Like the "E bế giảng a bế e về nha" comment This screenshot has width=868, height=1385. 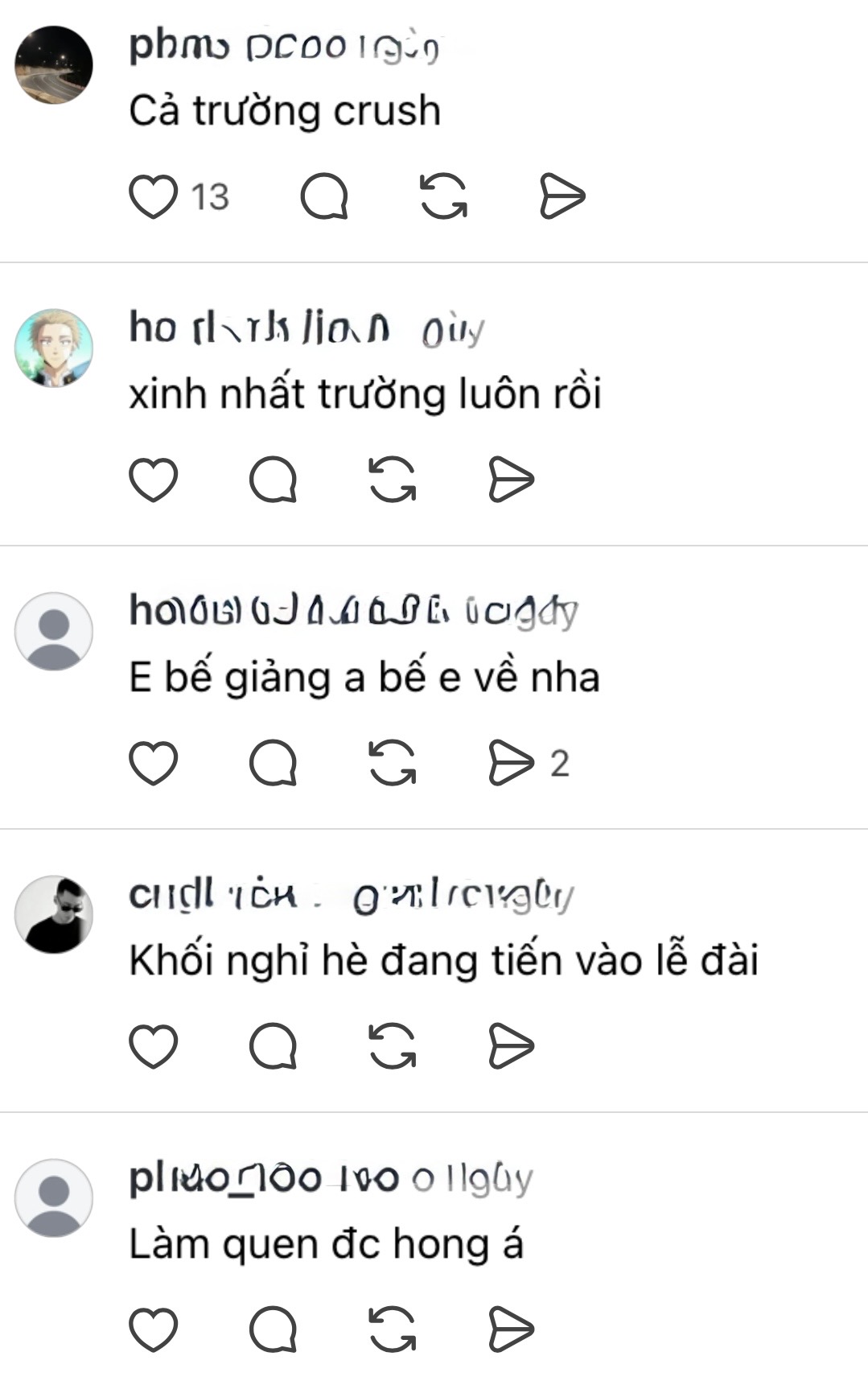click(x=153, y=763)
